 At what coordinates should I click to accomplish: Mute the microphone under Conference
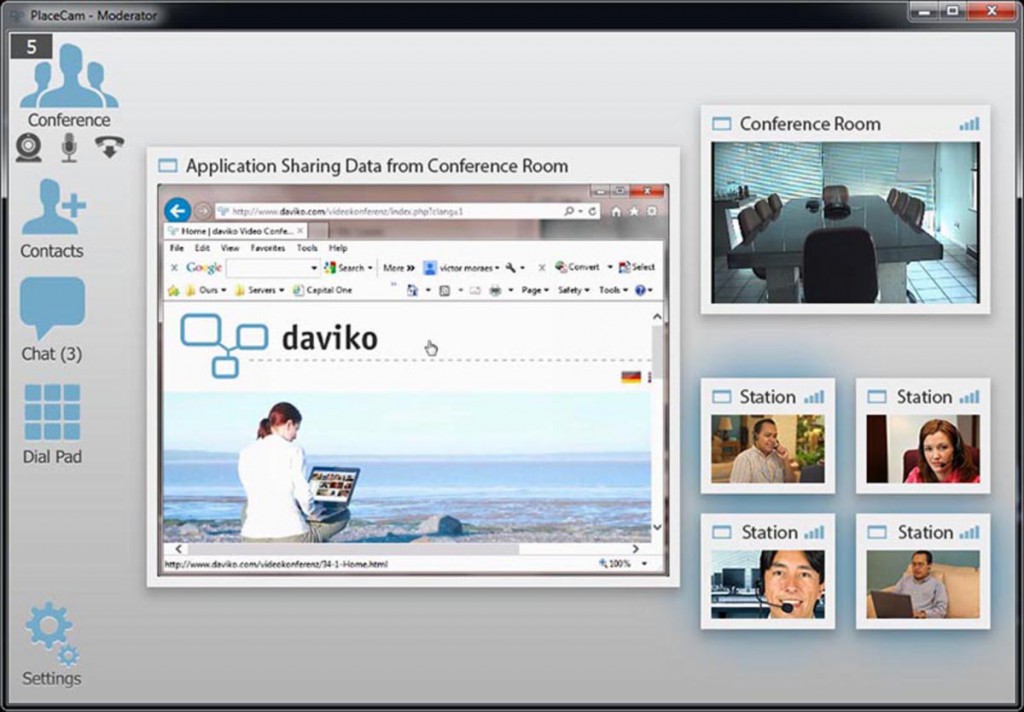pos(69,148)
